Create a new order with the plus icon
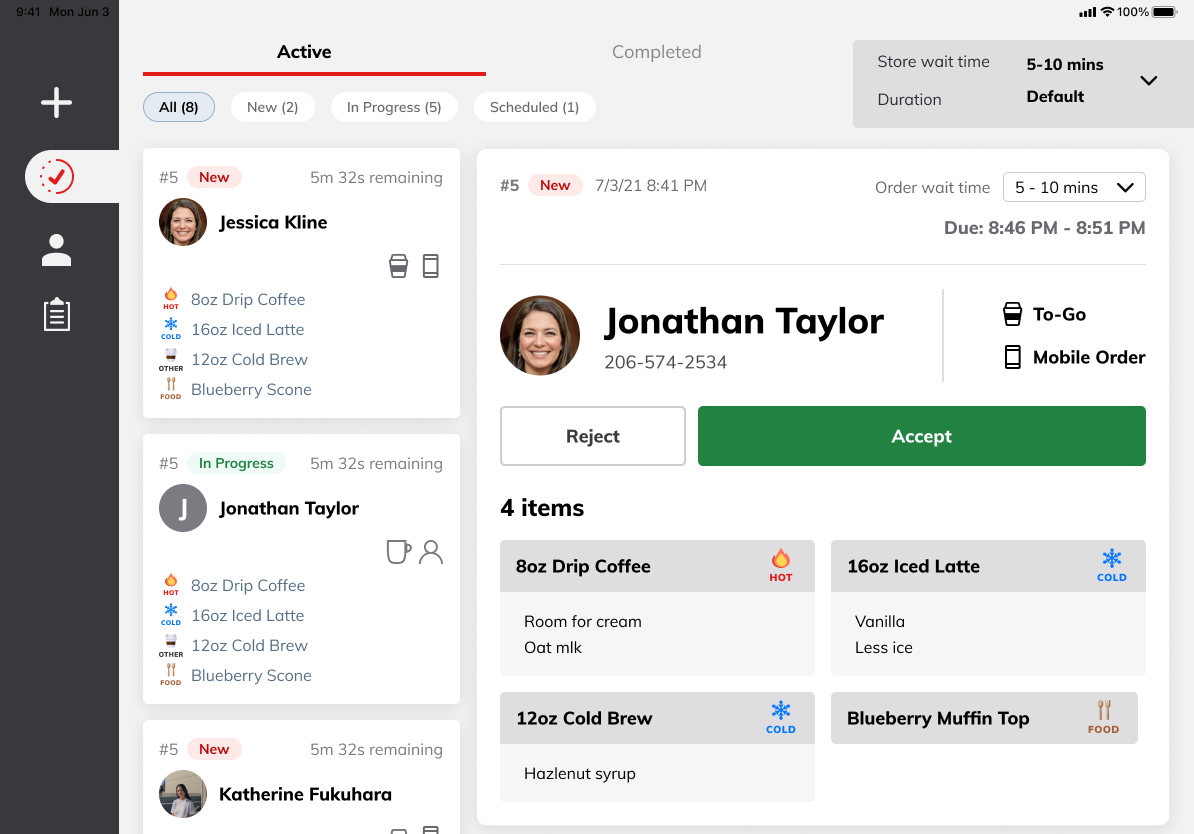This screenshot has width=1194, height=834. pyautogui.click(x=57, y=102)
